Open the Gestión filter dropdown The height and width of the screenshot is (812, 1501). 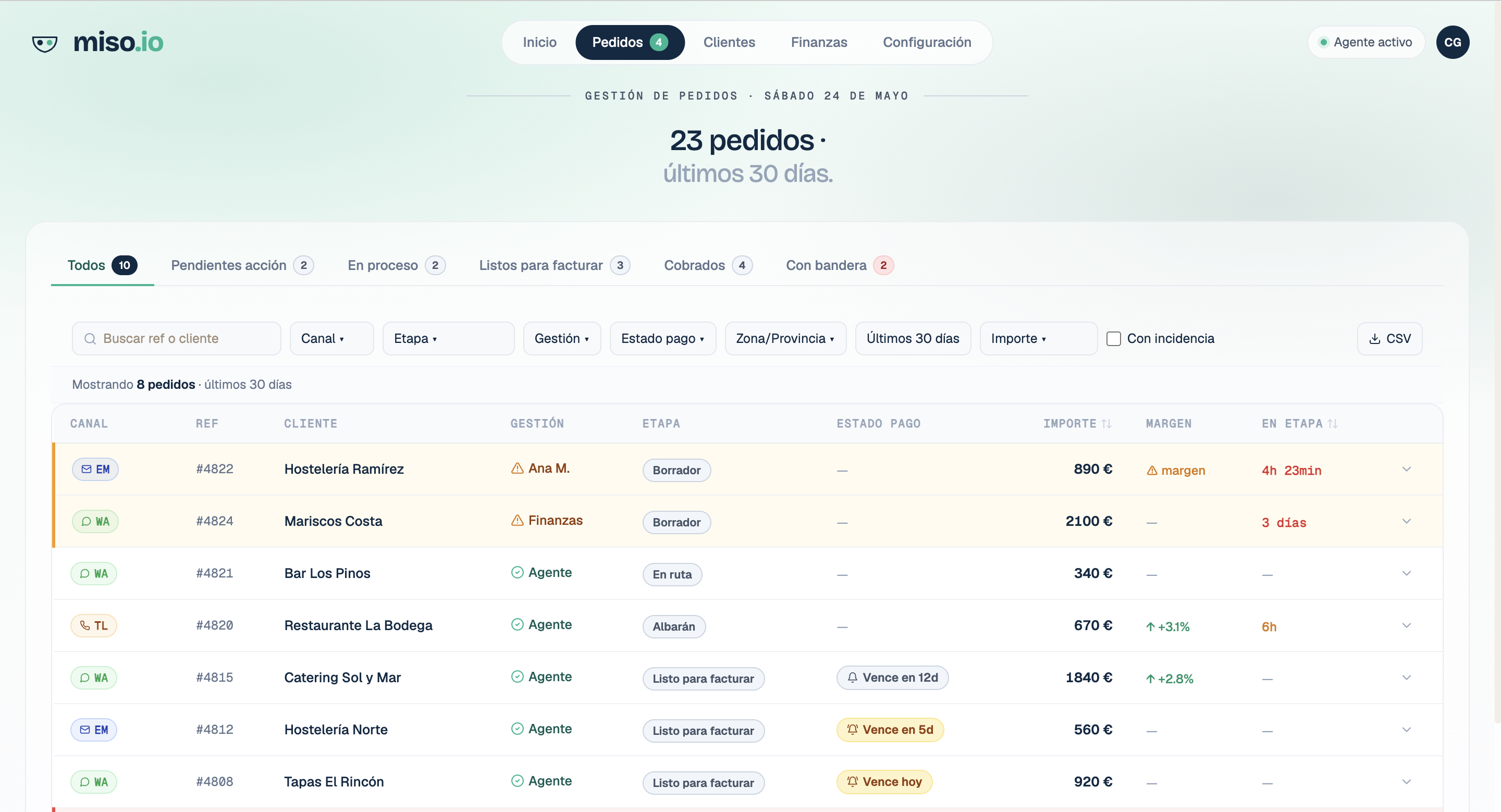pos(562,338)
